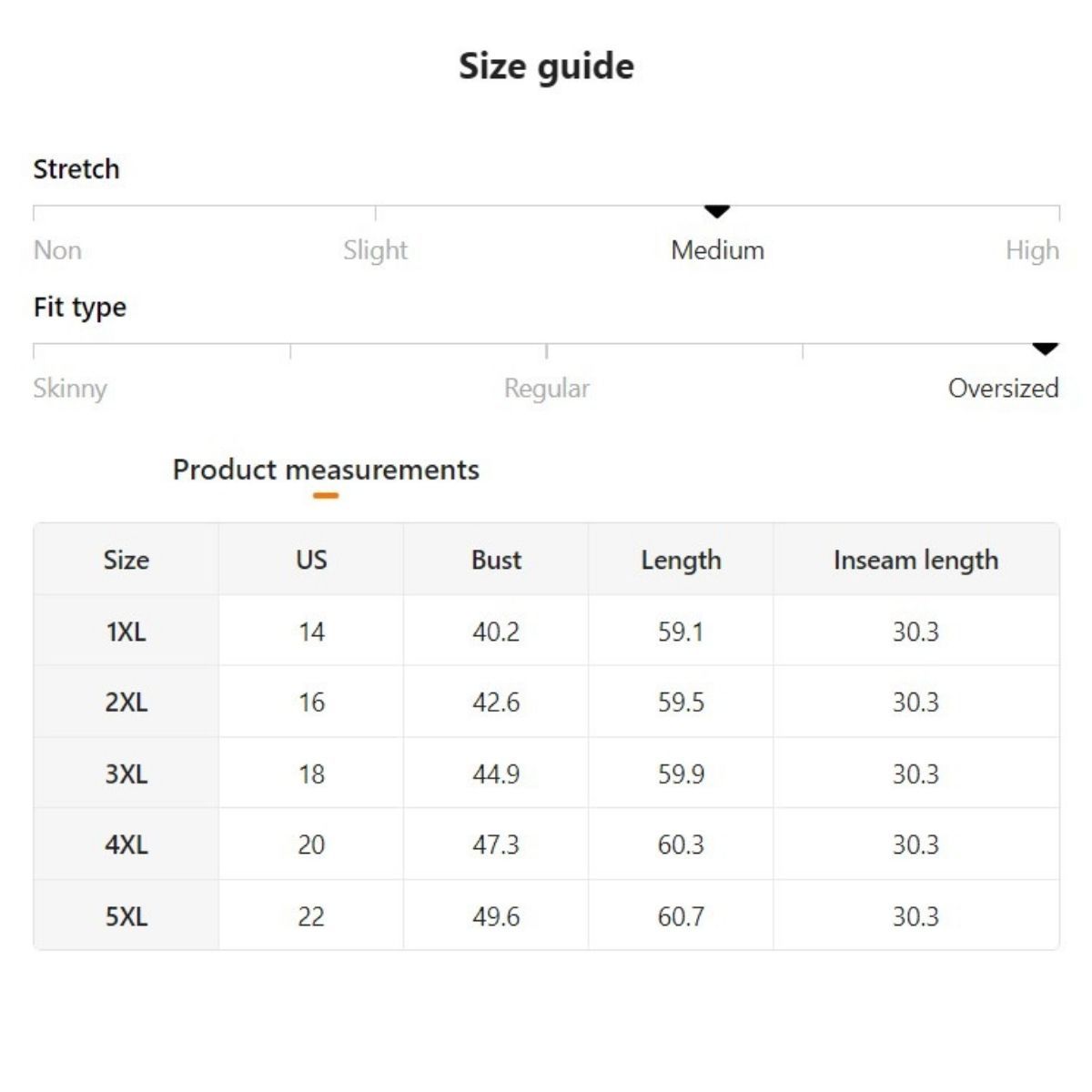Image resolution: width=1092 pixels, height=1092 pixels.
Task: Click the 'Slight' stretch label
Action: (375, 250)
